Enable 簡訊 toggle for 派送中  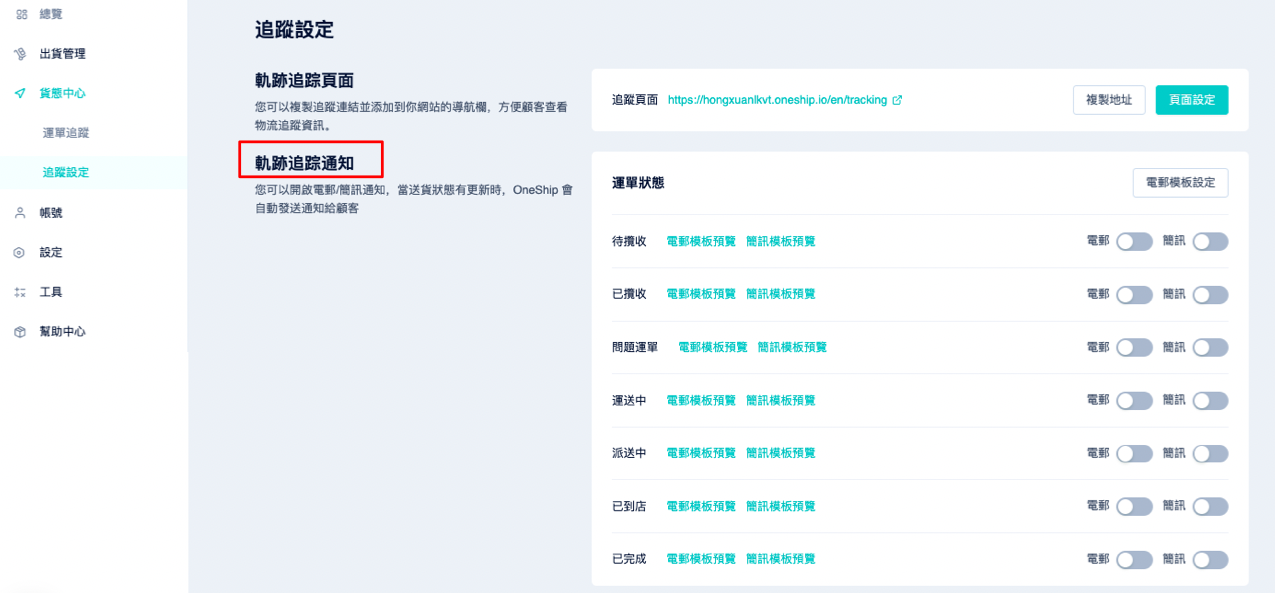[x=1210, y=454]
